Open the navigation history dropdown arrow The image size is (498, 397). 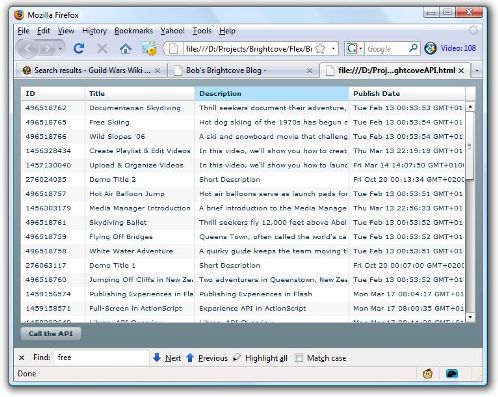[60, 49]
